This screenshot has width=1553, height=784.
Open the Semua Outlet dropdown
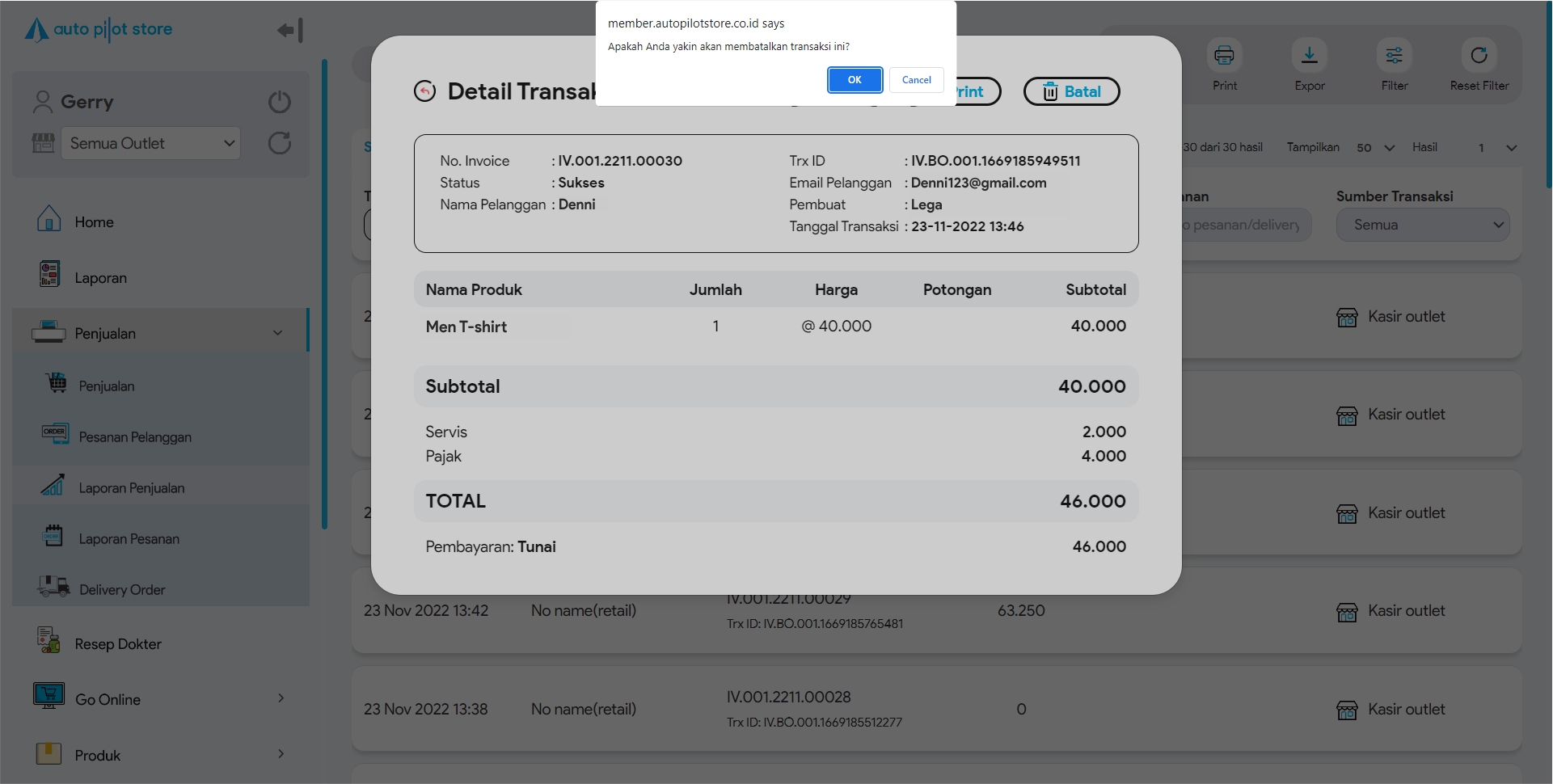coord(151,144)
